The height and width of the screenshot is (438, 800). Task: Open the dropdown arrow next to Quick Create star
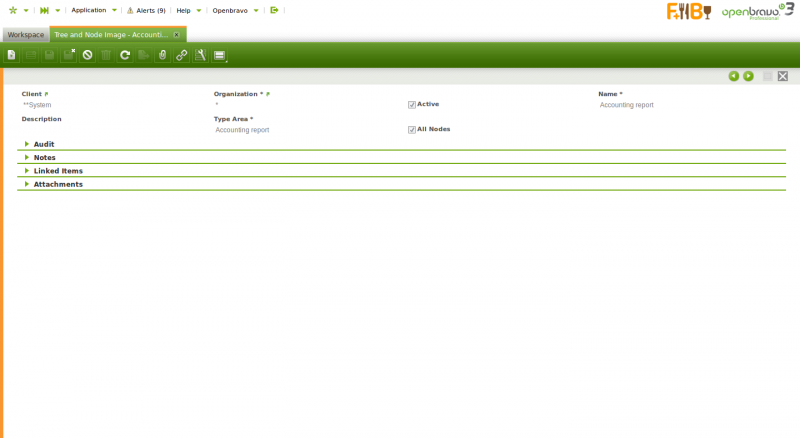tap(26, 10)
